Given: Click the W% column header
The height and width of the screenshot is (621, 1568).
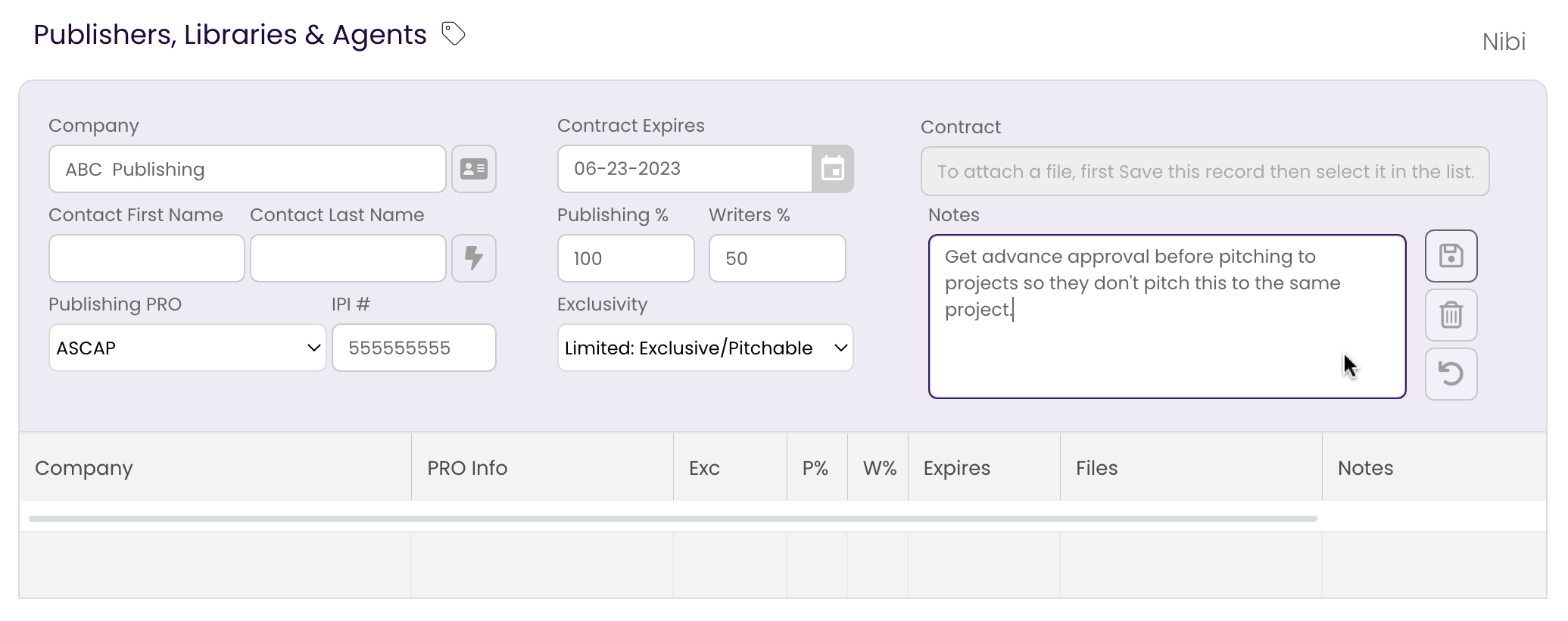Looking at the screenshot, I should pos(878,467).
